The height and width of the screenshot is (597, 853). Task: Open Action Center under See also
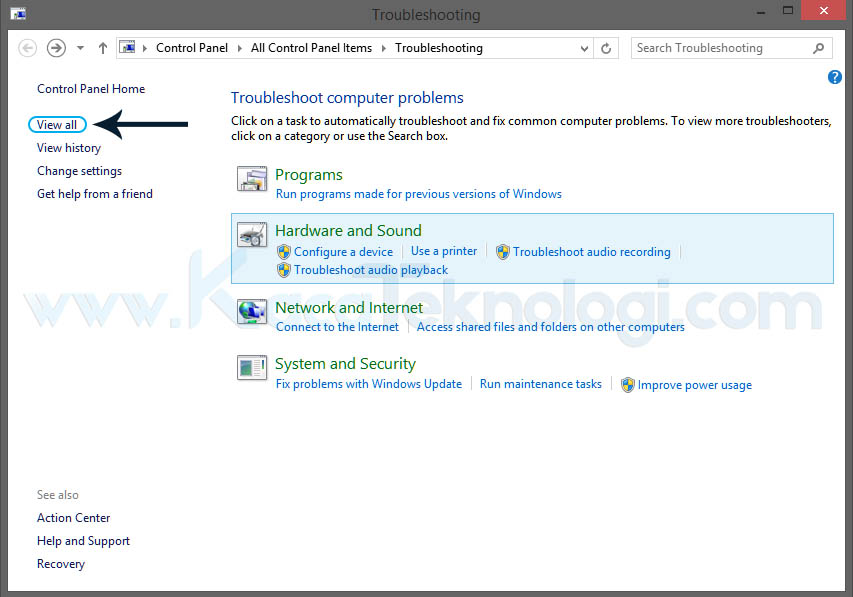coord(73,518)
